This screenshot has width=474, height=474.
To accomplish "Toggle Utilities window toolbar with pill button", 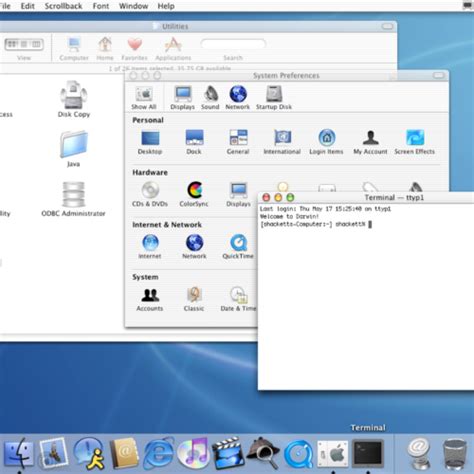I will coord(387,26).
